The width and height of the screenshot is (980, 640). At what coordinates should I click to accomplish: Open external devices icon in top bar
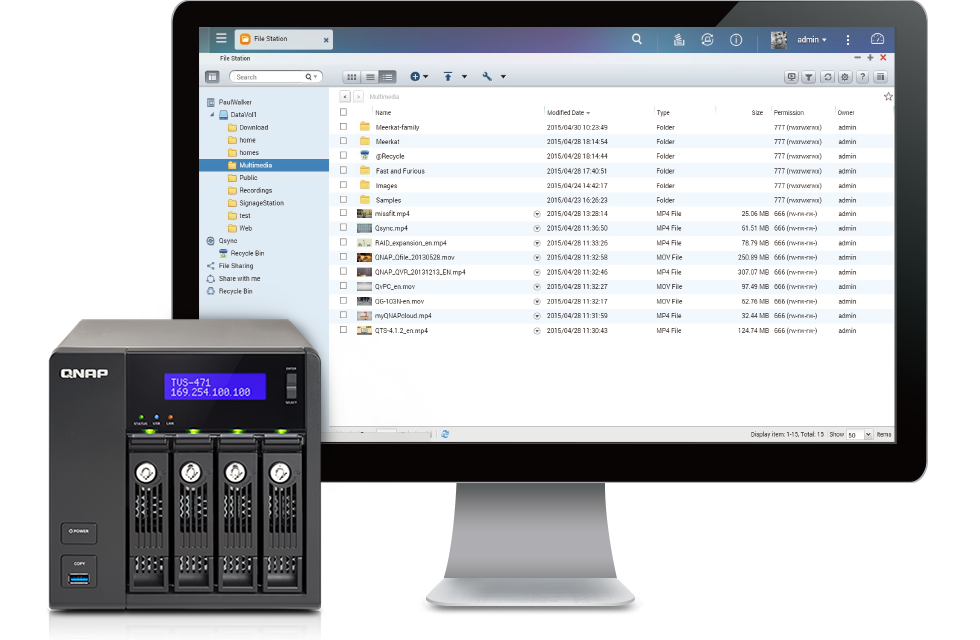707,39
